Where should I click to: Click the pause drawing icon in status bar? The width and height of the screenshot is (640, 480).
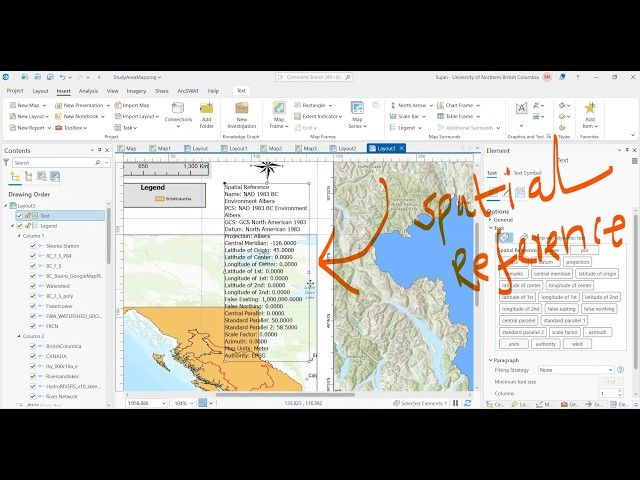pos(456,403)
